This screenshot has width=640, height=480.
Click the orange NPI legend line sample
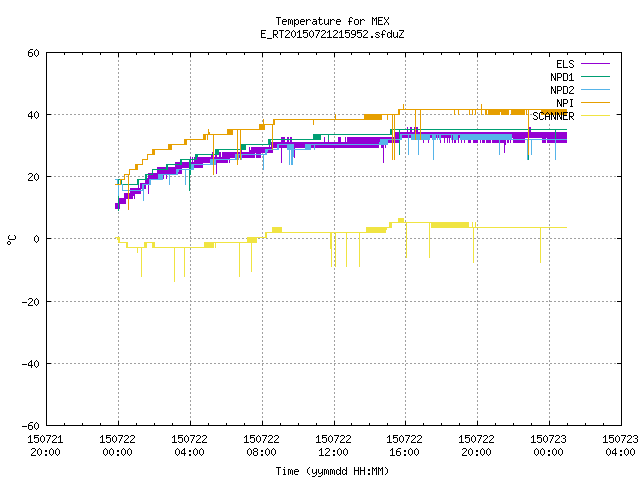[595, 102]
